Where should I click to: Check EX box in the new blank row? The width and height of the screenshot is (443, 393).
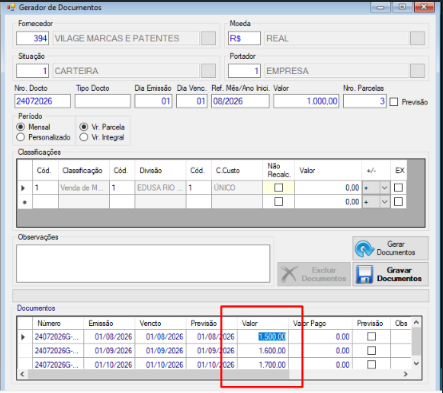(x=398, y=202)
